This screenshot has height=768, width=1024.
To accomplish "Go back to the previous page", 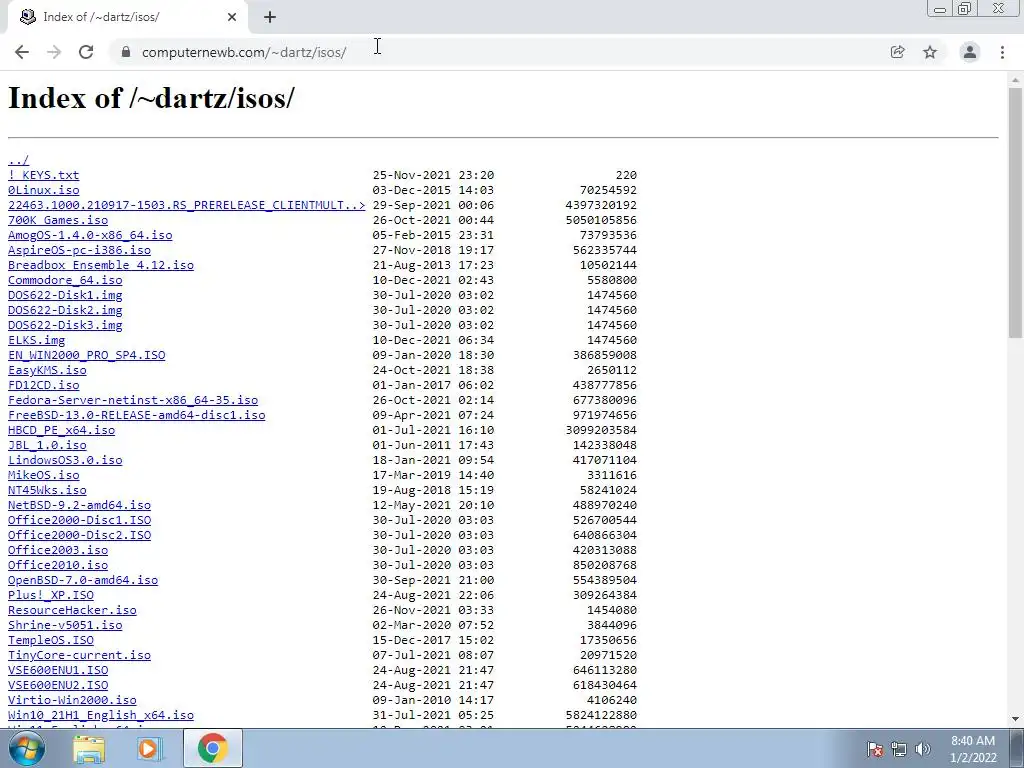I will point(22,52).
